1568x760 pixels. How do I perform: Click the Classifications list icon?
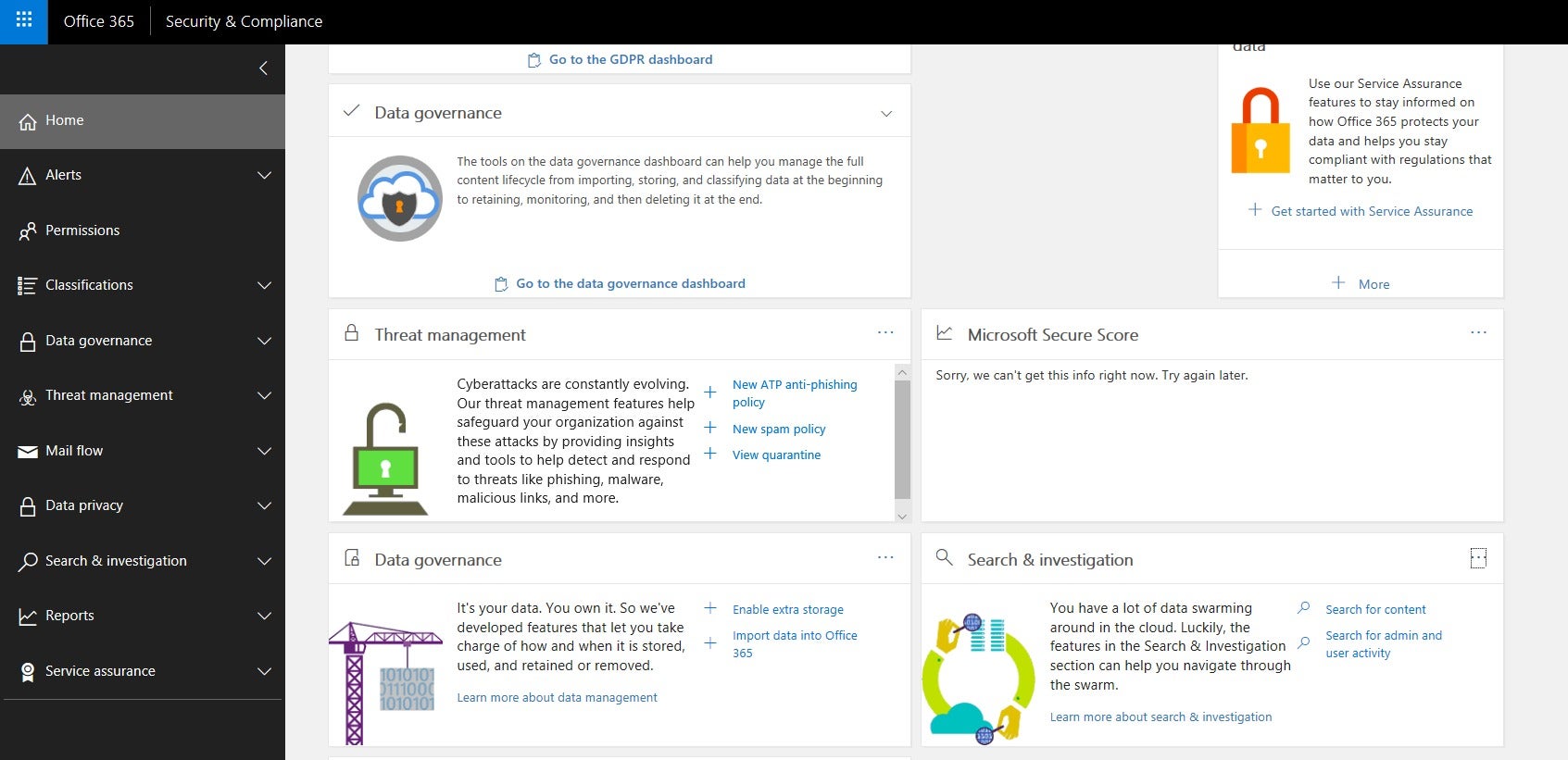pyautogui.click(x=28, y=286)
